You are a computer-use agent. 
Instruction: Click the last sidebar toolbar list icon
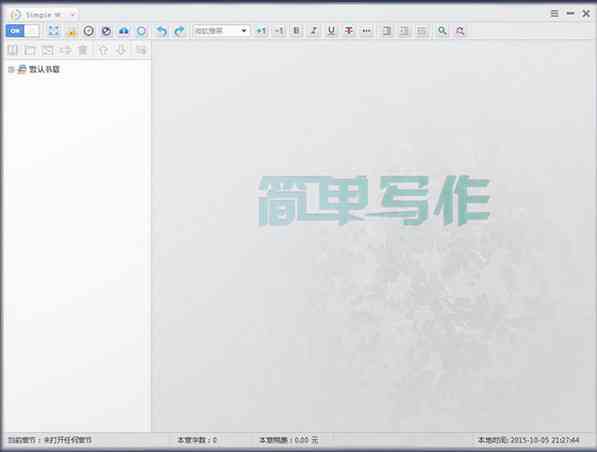[x=140, y=50]
